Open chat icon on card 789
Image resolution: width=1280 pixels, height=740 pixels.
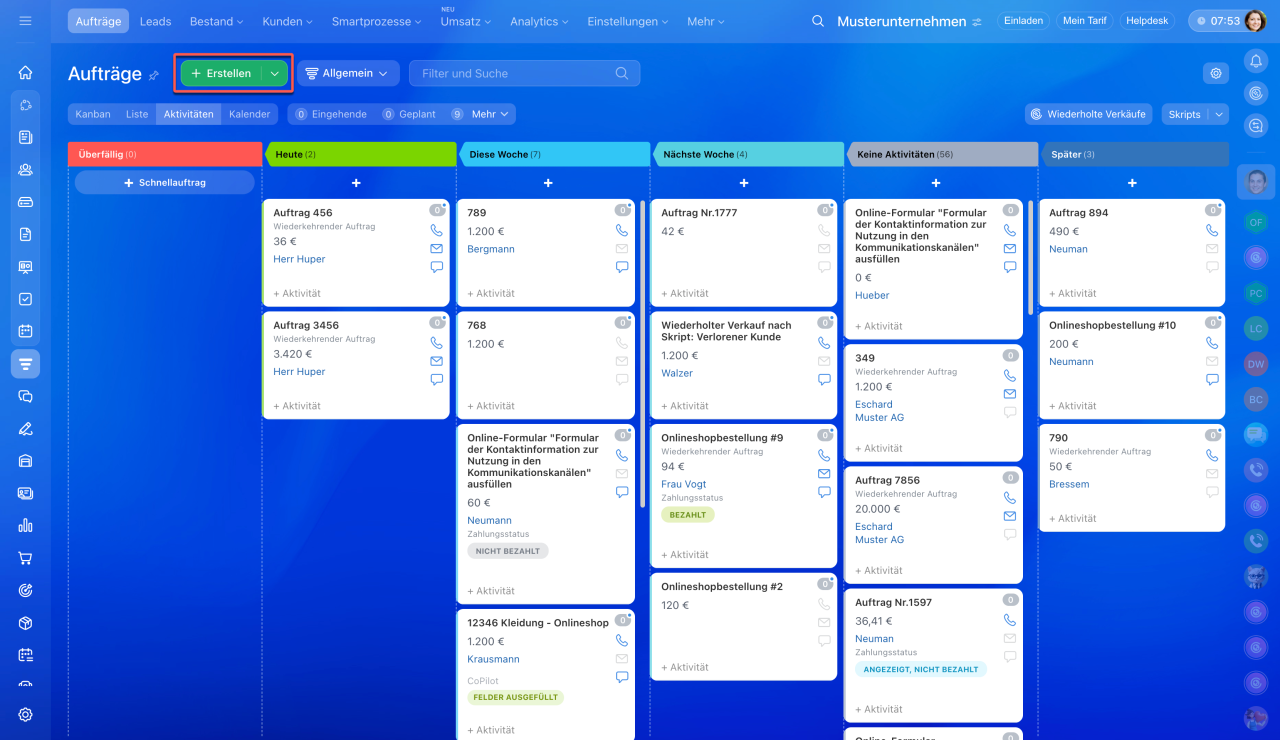622,267
